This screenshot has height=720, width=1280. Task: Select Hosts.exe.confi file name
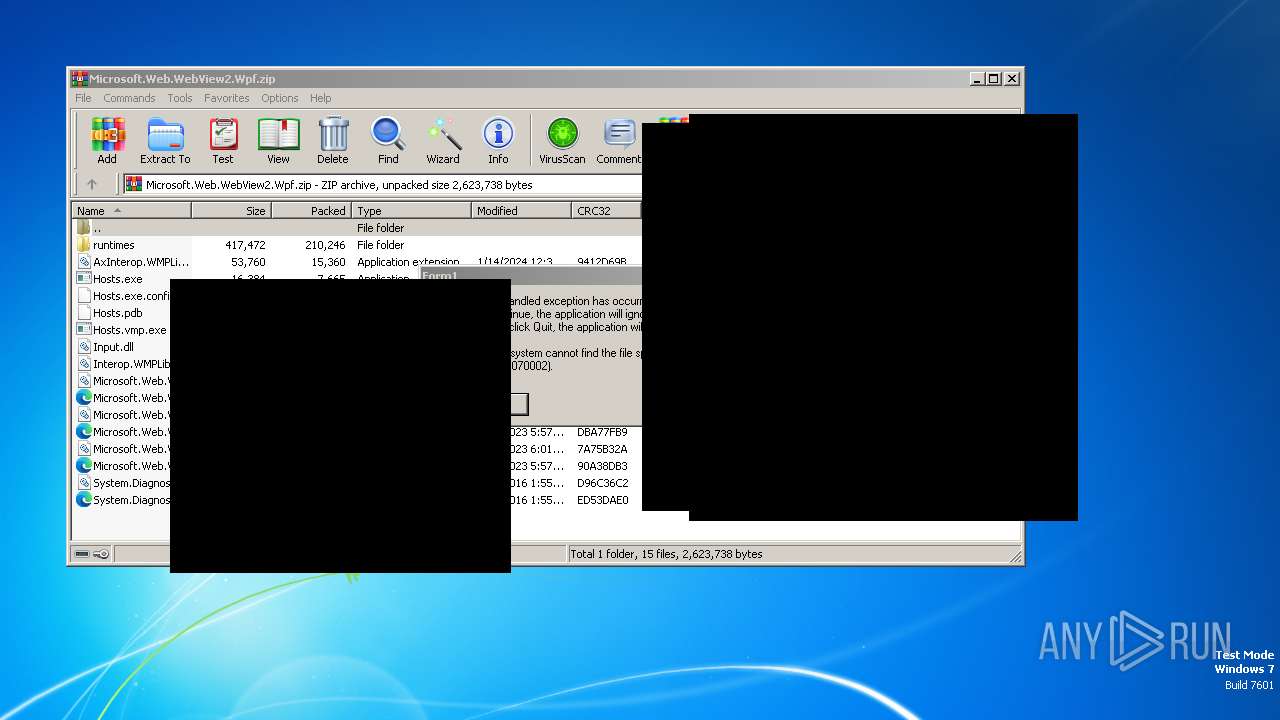[131, 296]
